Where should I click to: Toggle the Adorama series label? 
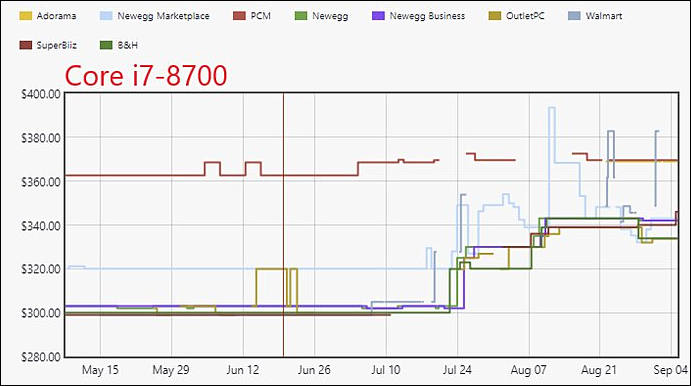56,16
